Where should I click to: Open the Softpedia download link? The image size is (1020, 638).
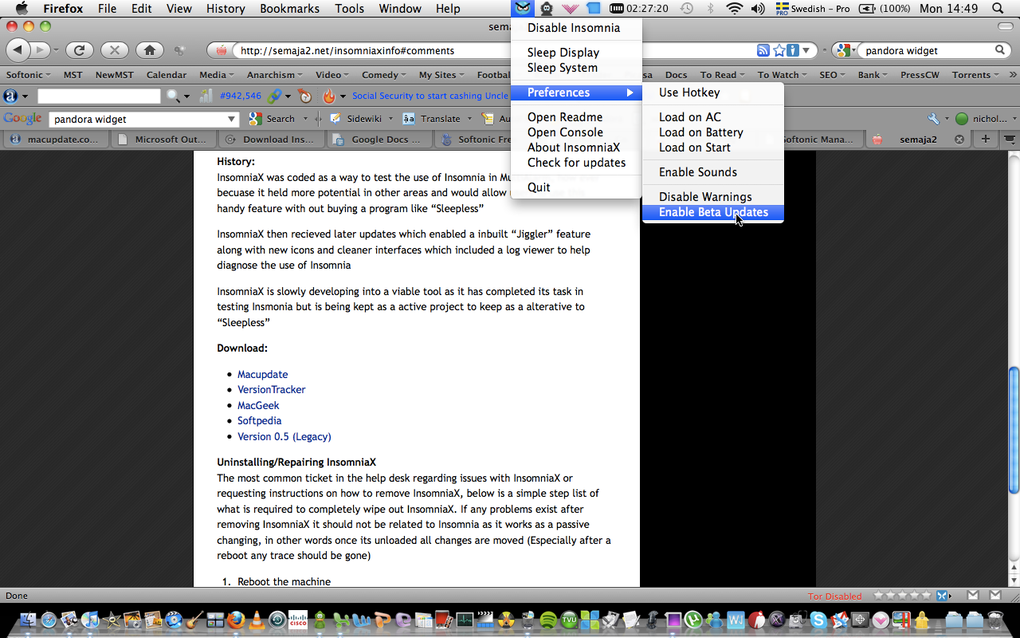pos(259,421)
